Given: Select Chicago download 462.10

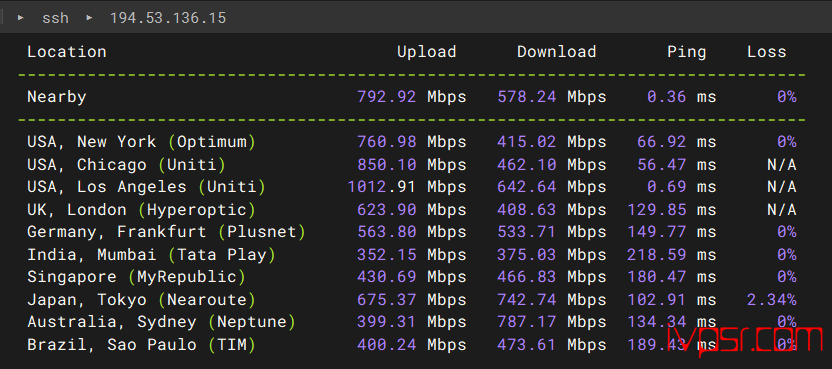Looking at the screenshot, I should [x=527, y=165].
